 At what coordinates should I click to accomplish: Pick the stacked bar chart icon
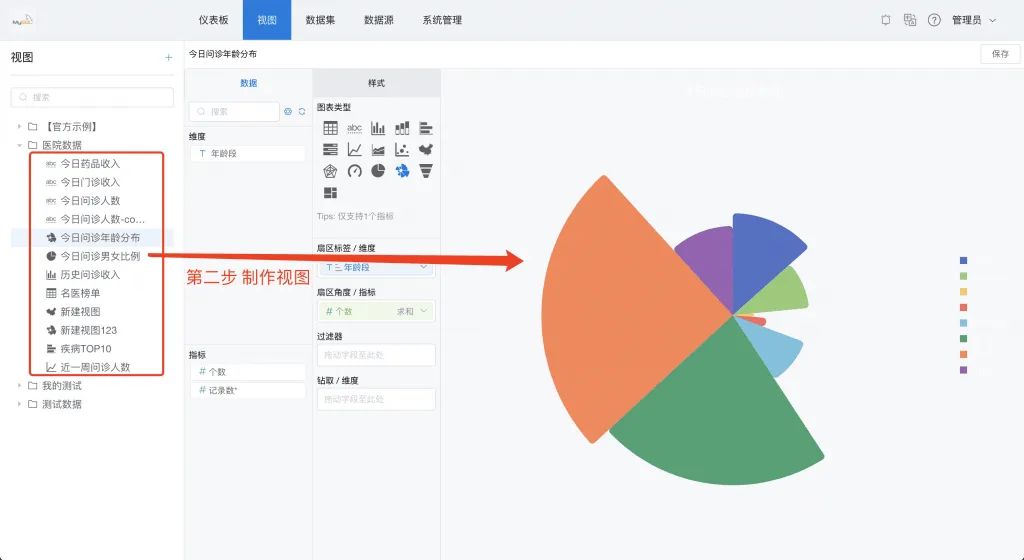tap(402, 128)
